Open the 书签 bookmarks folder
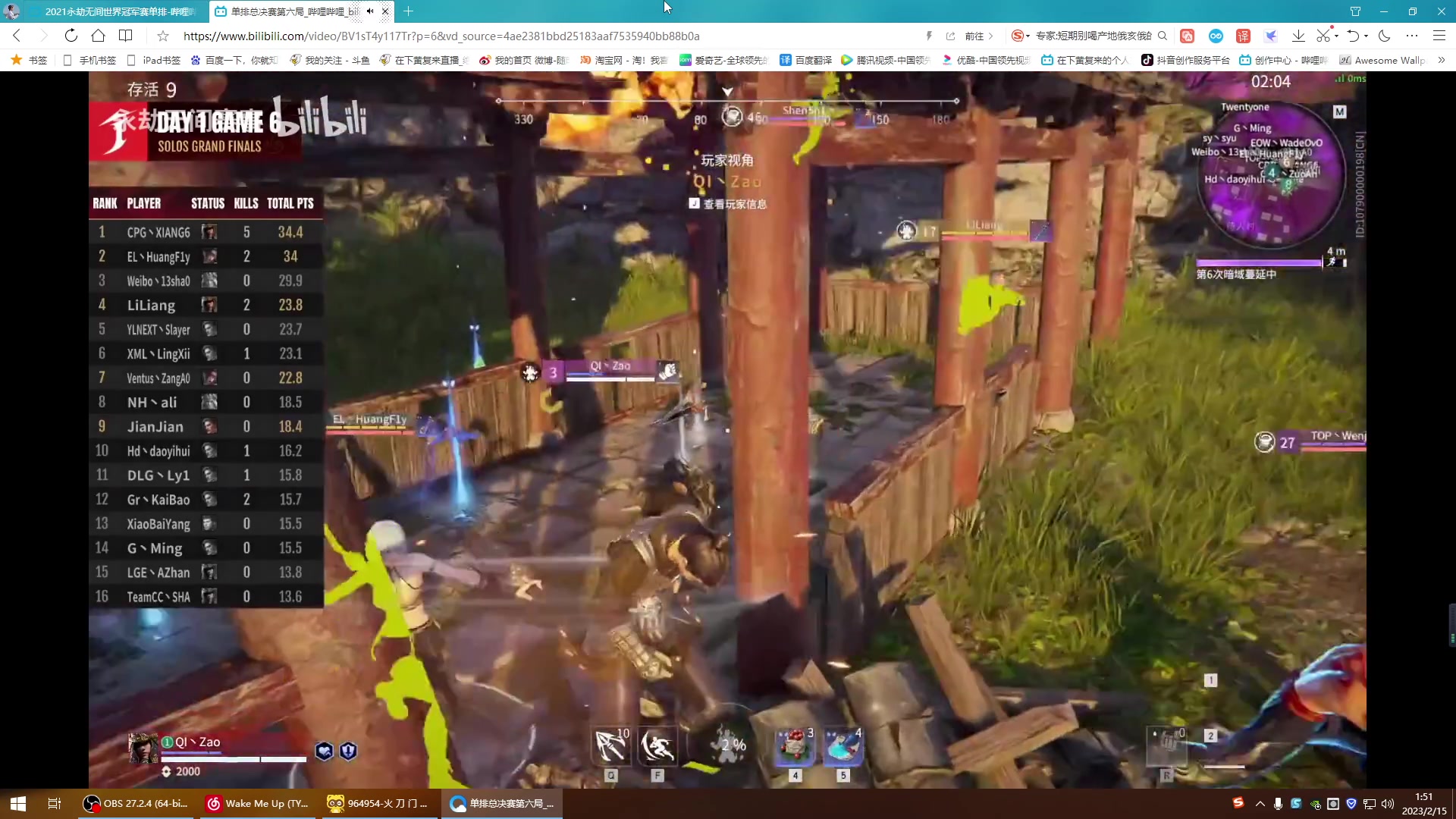 click(30, 60)
